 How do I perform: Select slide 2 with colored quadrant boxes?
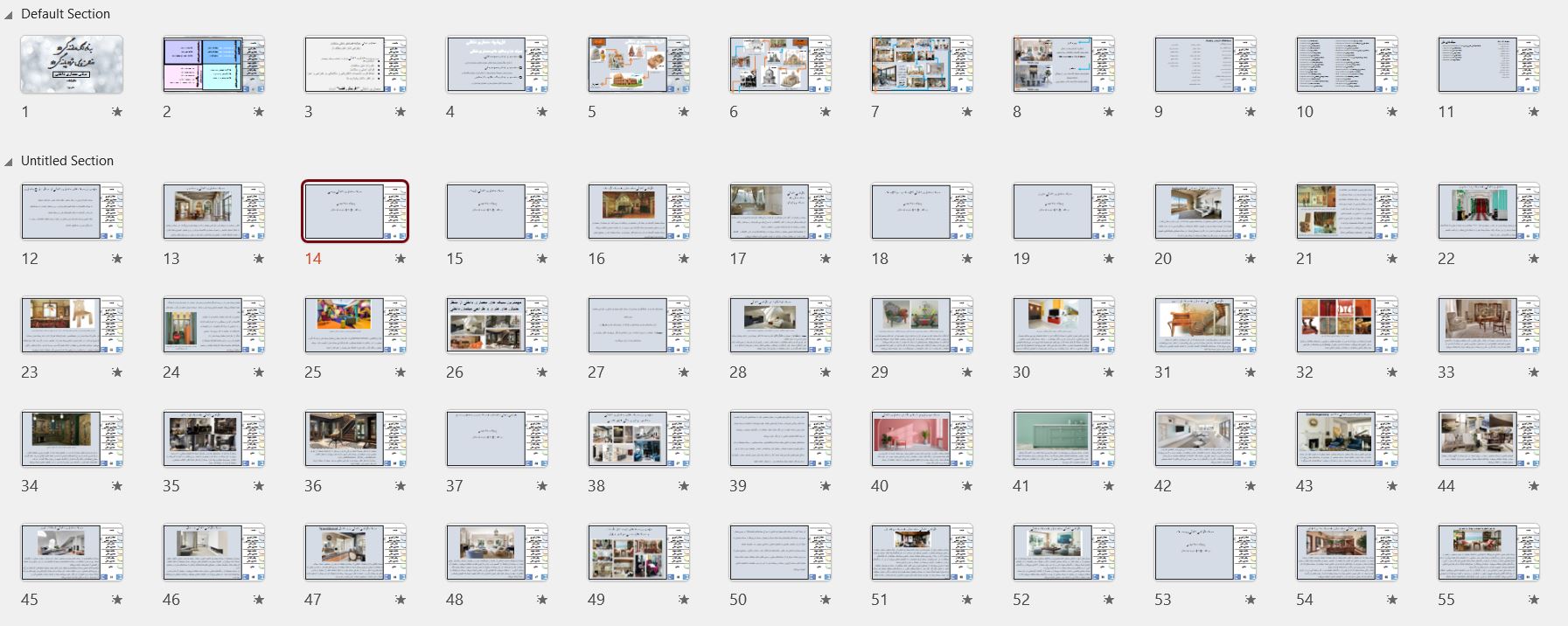coord(213,64)
